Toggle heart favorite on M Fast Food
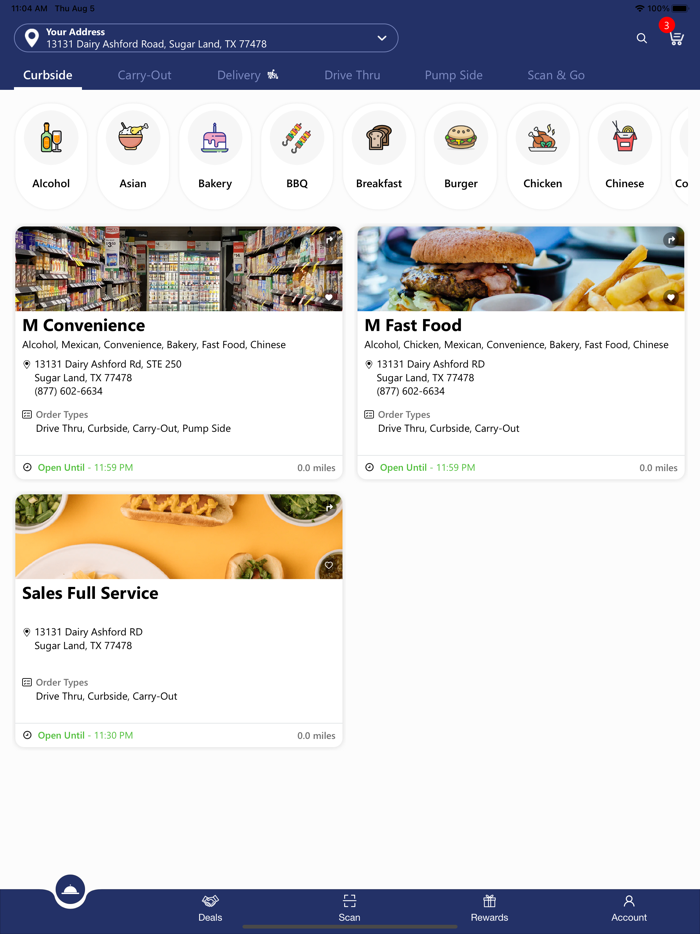Screen dimensions: 700x934 coord(671,297)
